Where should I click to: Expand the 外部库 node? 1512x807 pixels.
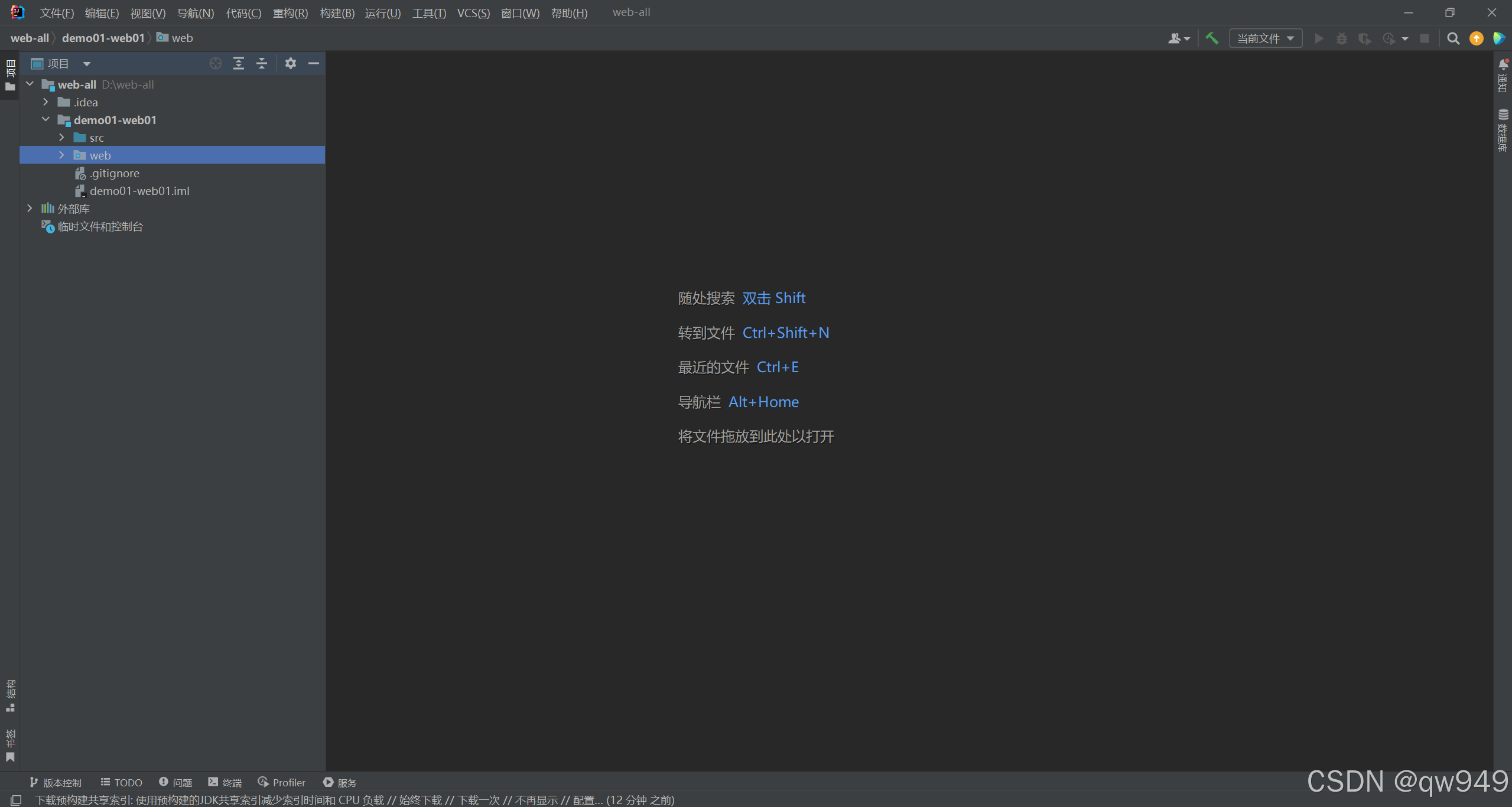tap(30, 209)
